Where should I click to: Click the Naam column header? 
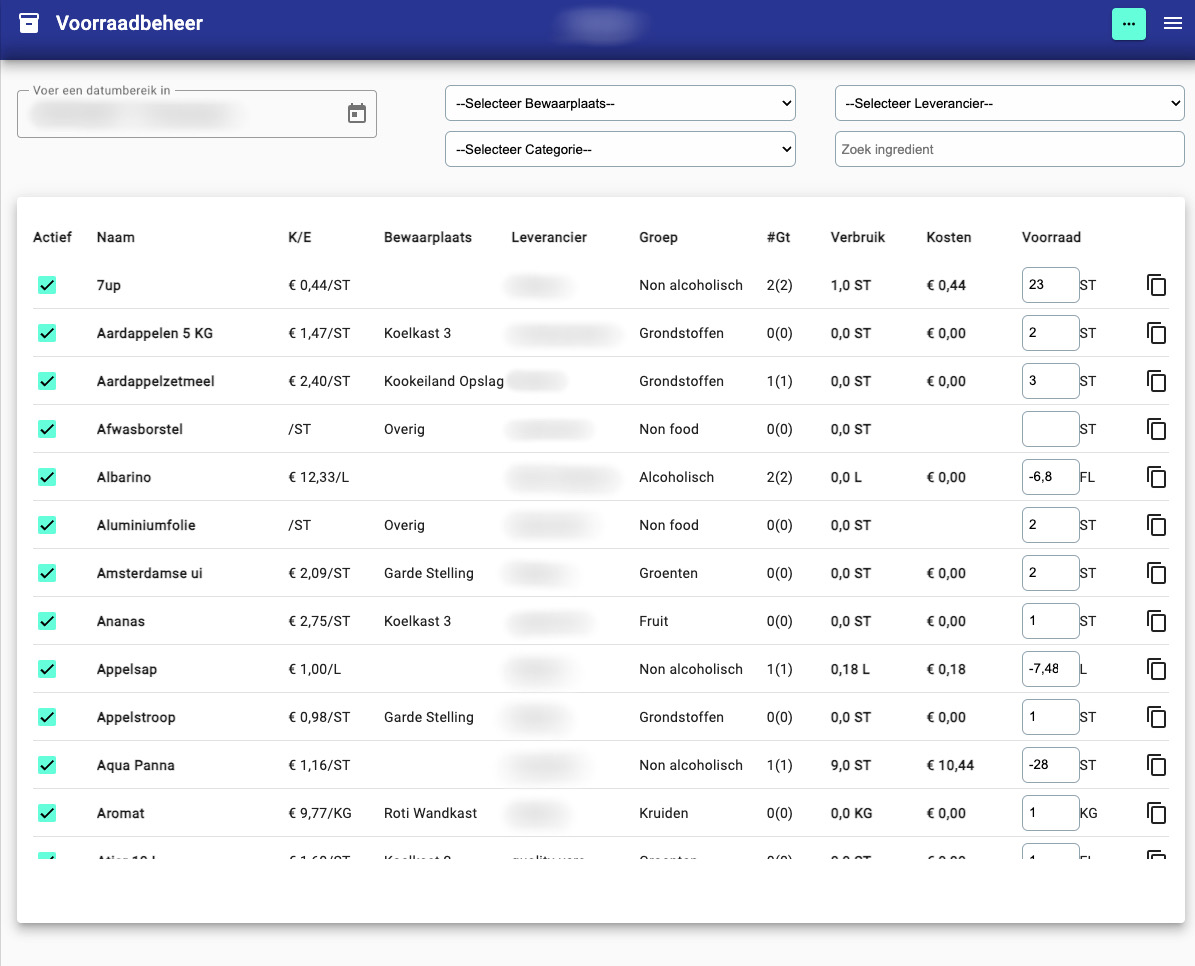(x=116, y=237)
